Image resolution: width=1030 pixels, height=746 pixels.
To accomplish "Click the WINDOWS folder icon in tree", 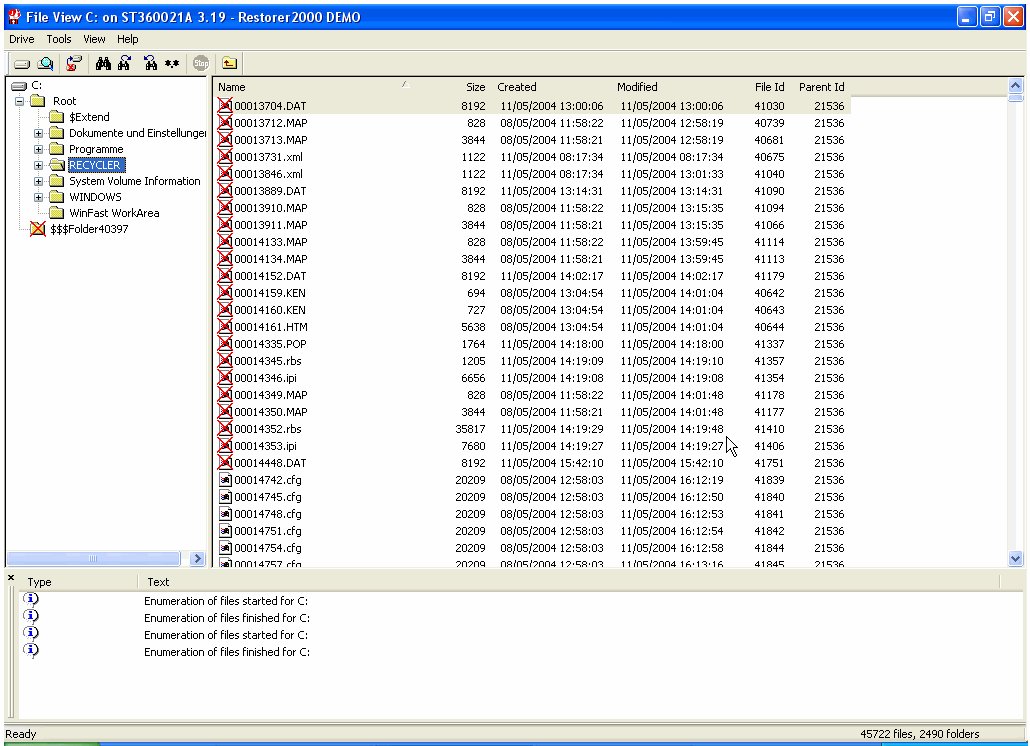I will (x=57, y=197).
